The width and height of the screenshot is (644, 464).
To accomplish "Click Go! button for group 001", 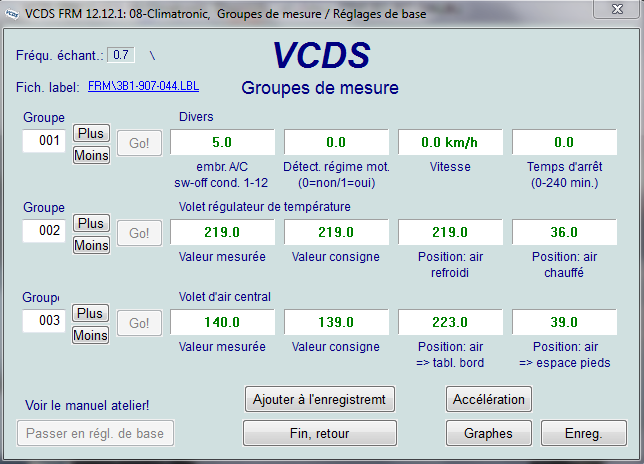I will pyautogui.click(x=139, y=143).
